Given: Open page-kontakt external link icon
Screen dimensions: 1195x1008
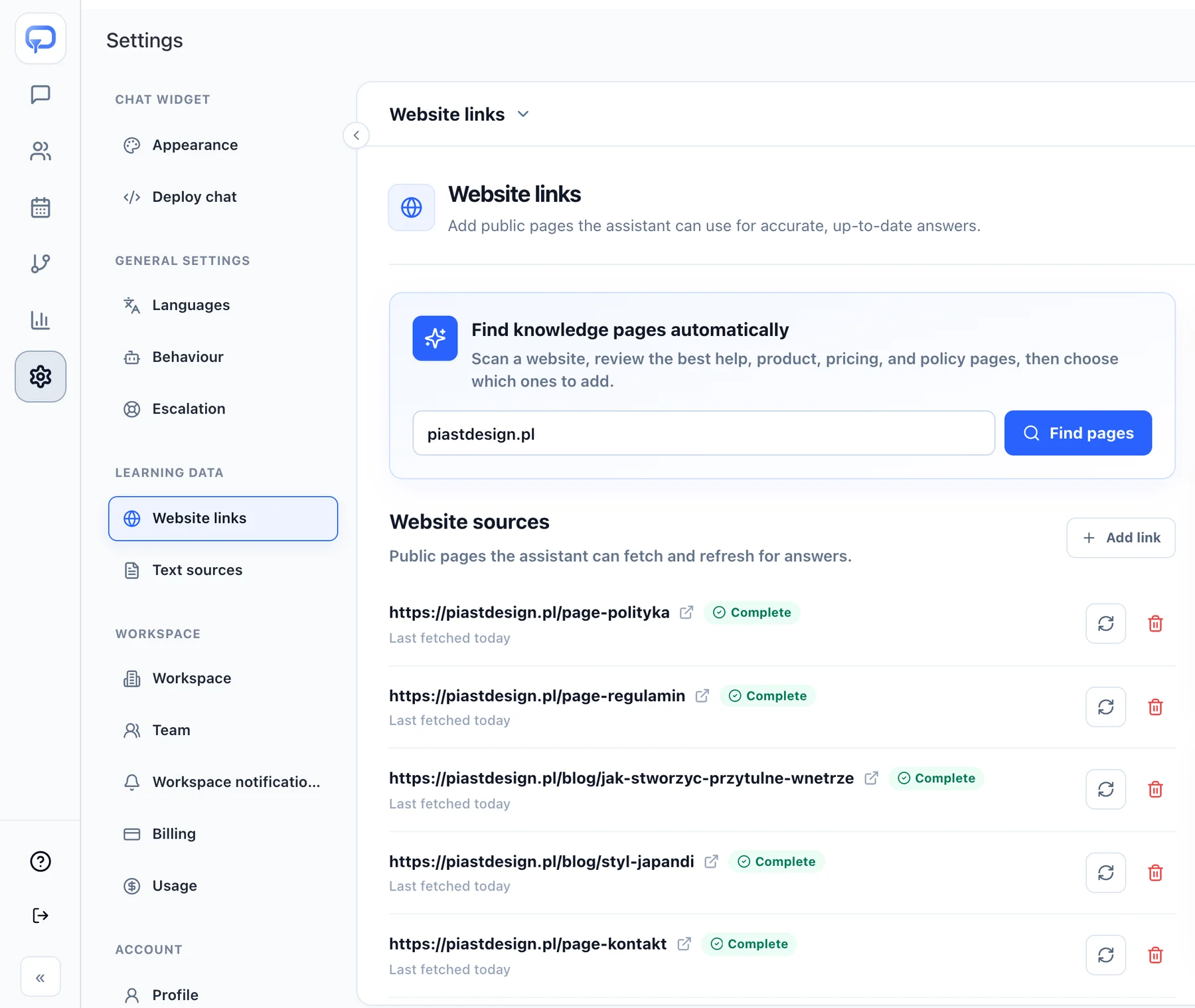Looking at the screenshot, I should tap(684, 944).
